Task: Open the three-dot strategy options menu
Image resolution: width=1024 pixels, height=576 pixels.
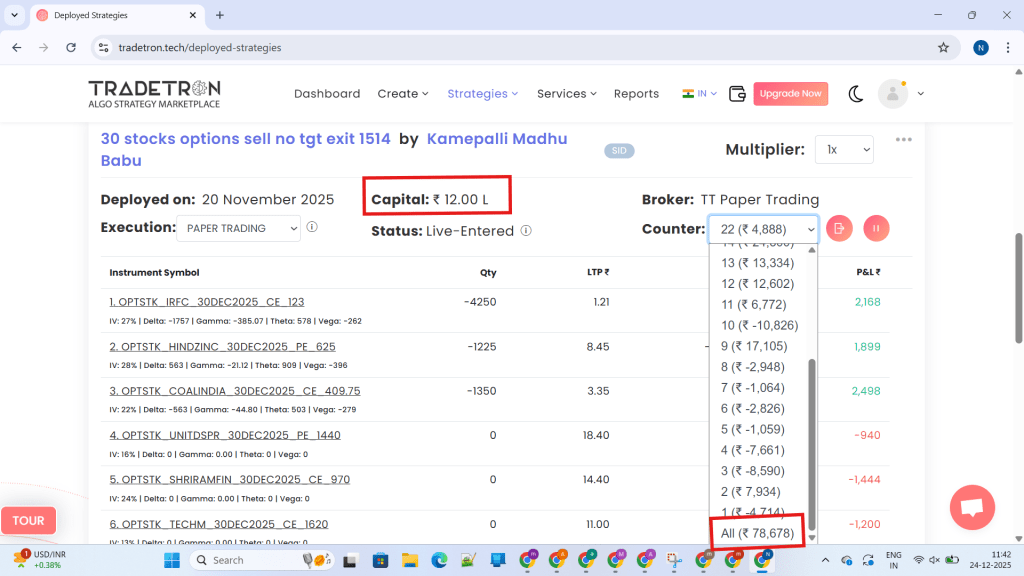Action: coord(904,140)
